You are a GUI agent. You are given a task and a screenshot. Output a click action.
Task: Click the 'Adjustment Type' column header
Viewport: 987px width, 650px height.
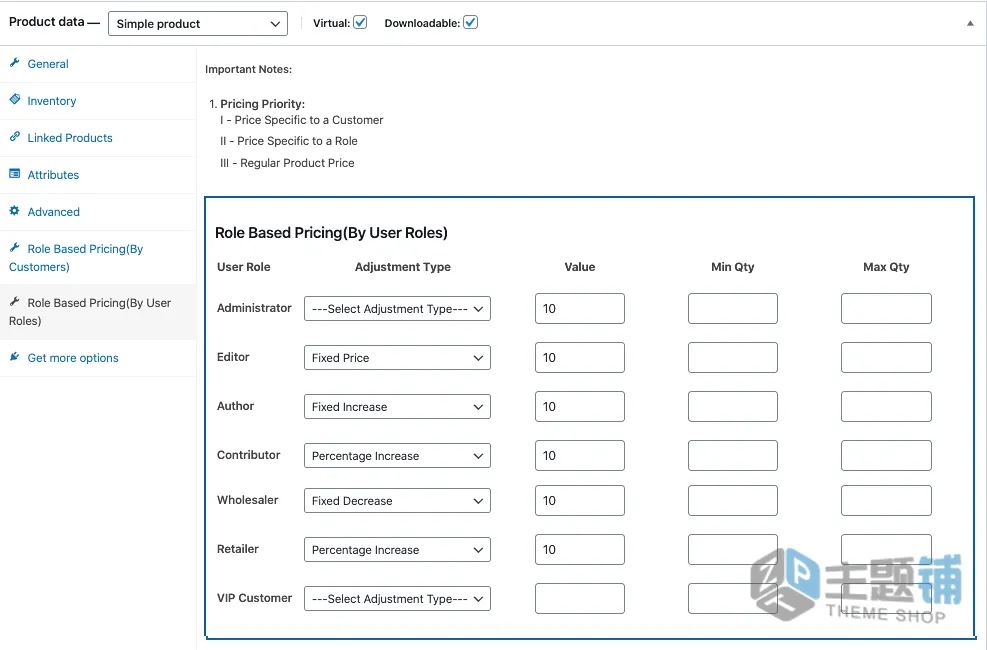(403, 267)
